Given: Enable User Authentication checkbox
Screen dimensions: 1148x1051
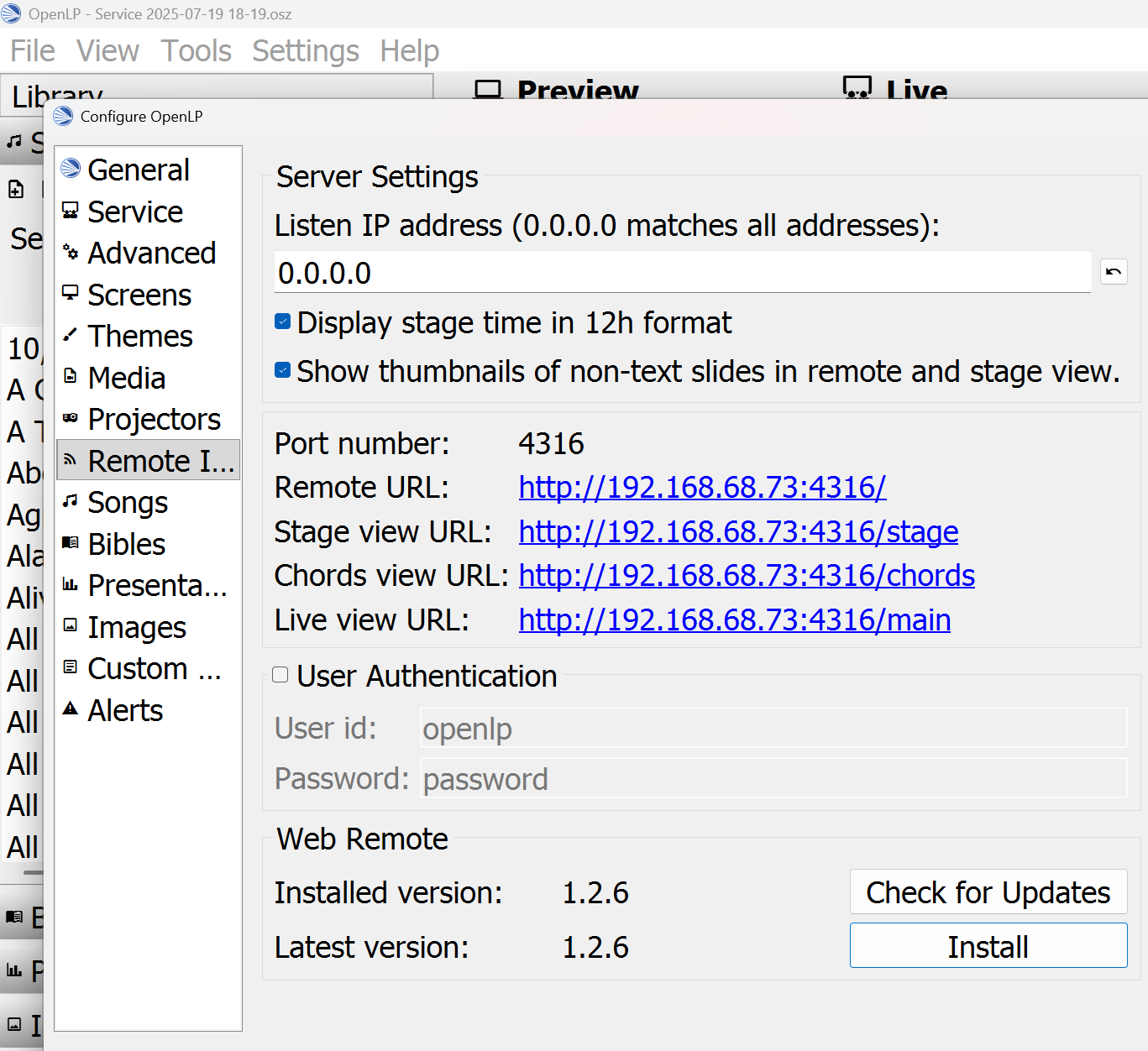Looking at the screenshot, I should click(x=280, y=676).
